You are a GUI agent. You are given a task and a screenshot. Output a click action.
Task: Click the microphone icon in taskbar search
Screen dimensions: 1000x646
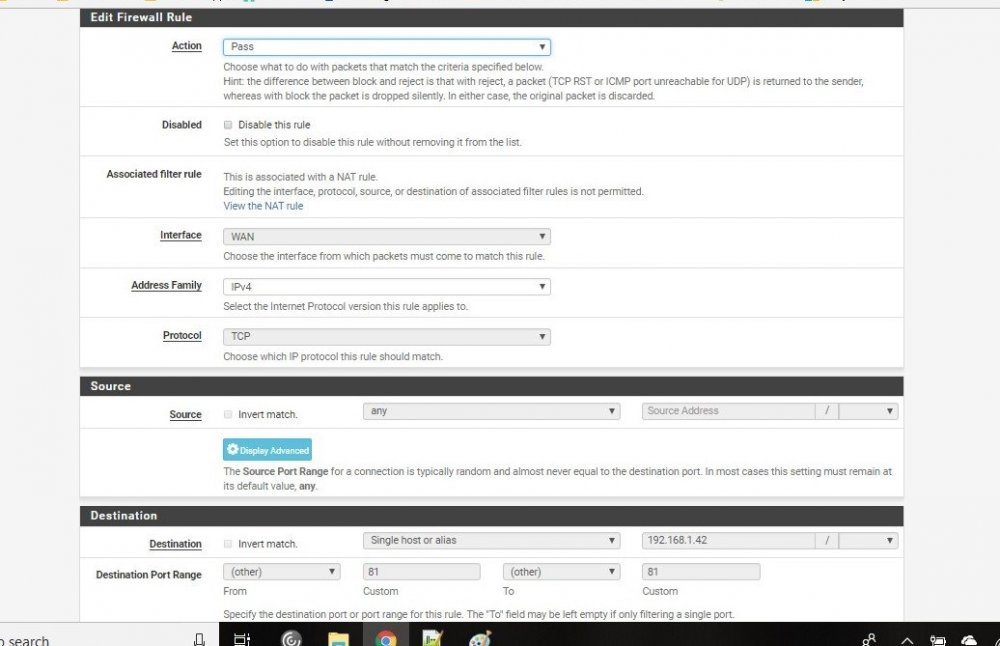[x=199, y=639]
